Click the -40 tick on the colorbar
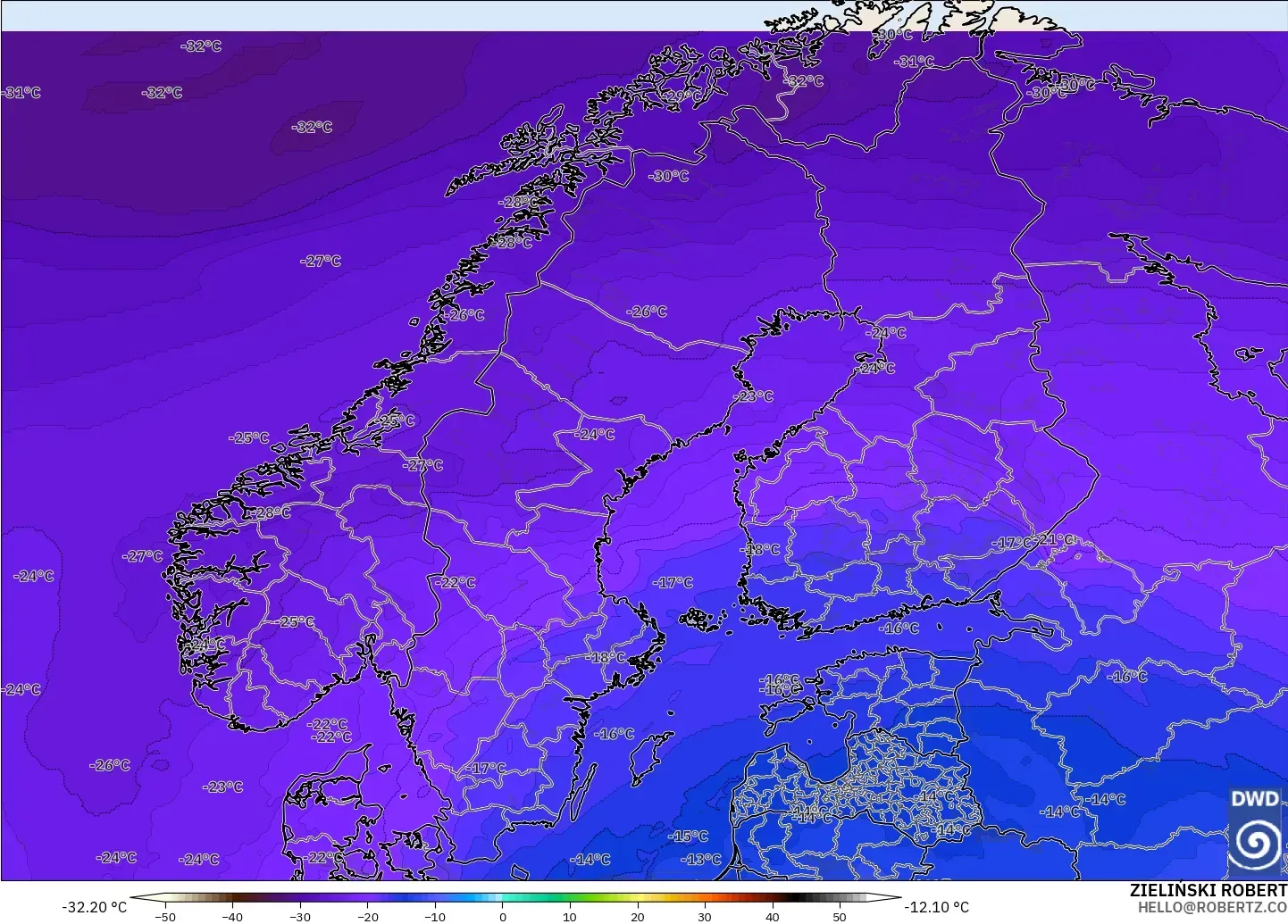The image size is (1288, 924). click(232, 917)
